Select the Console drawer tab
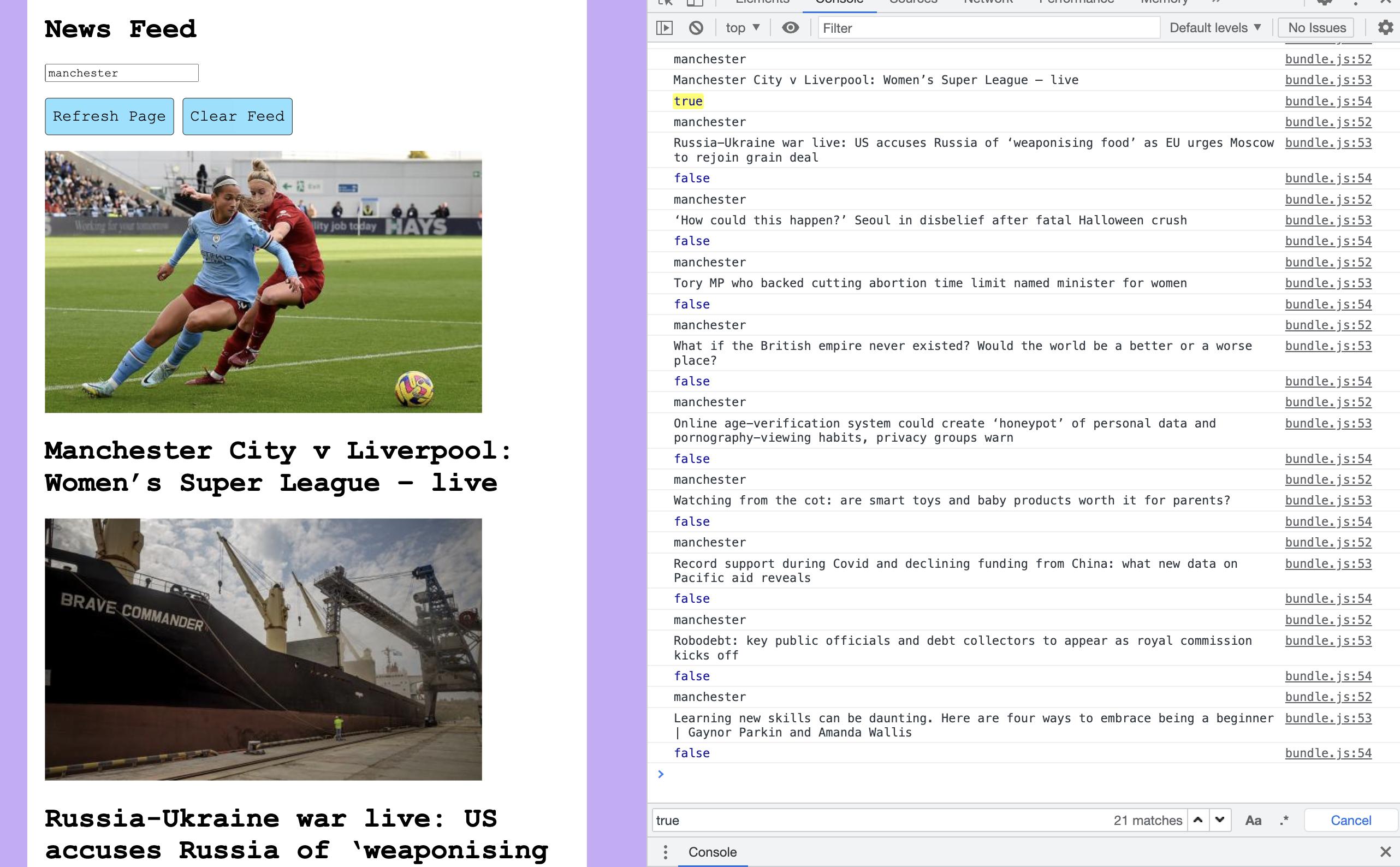 [x=712, y=852]
